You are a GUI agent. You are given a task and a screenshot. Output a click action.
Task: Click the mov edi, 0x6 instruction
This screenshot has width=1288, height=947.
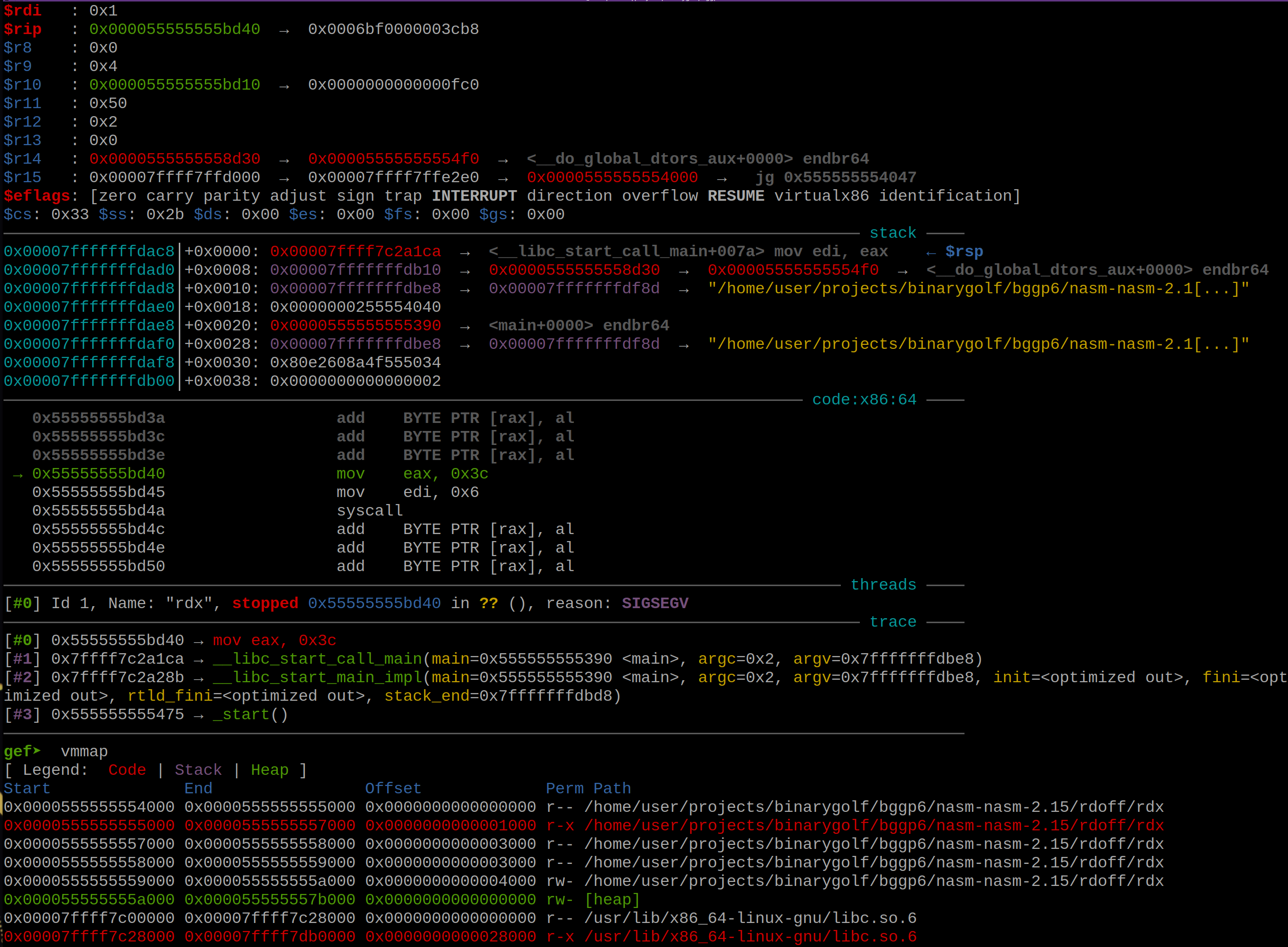[x=407, y=493]
